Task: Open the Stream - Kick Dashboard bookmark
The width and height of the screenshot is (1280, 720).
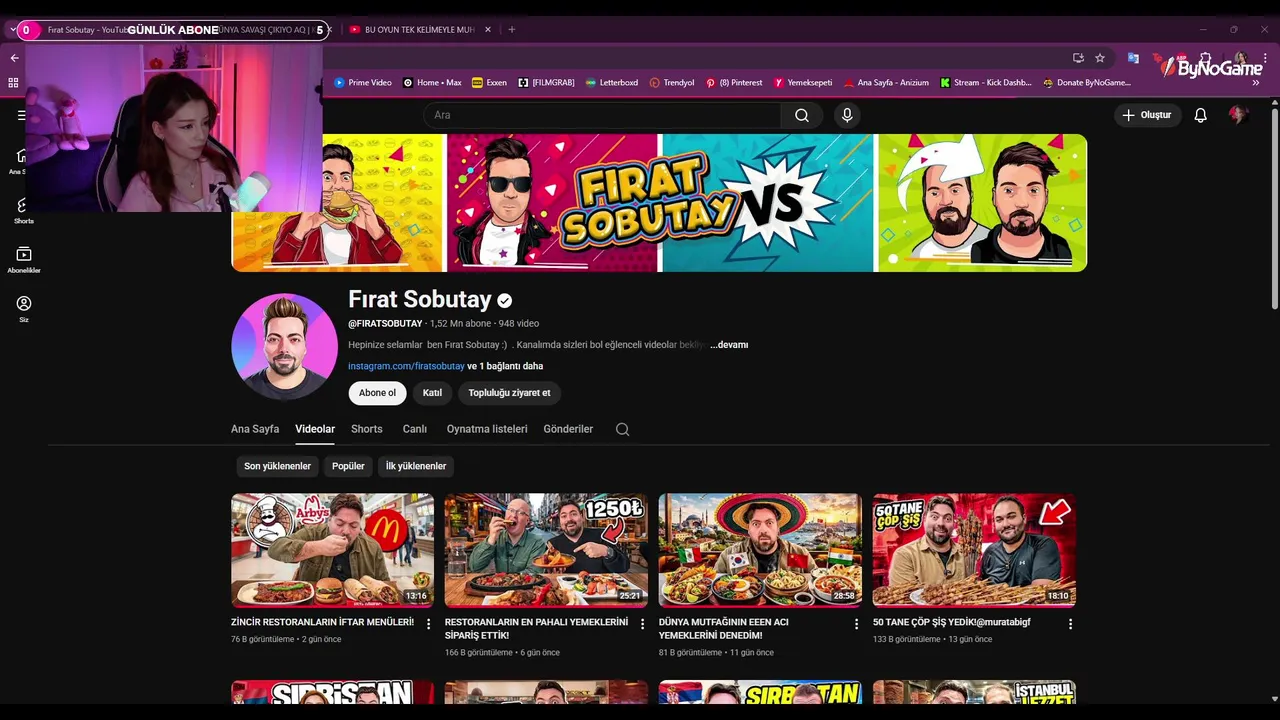Action: pyautogui.click(x=986, y=83)
